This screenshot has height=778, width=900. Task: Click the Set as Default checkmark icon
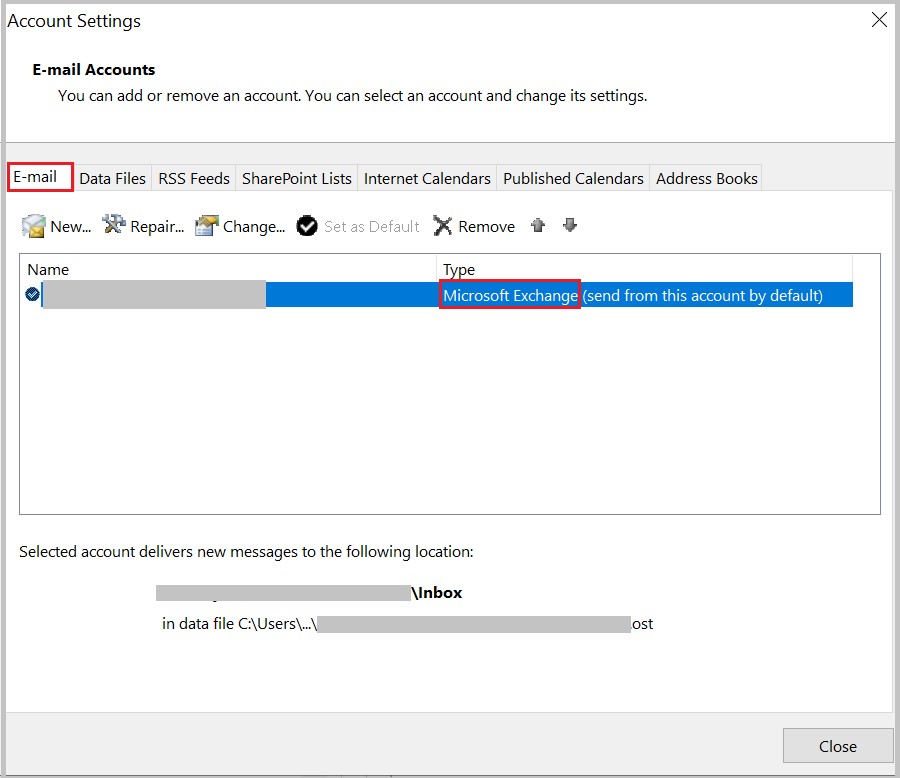(x=307, y=226)
